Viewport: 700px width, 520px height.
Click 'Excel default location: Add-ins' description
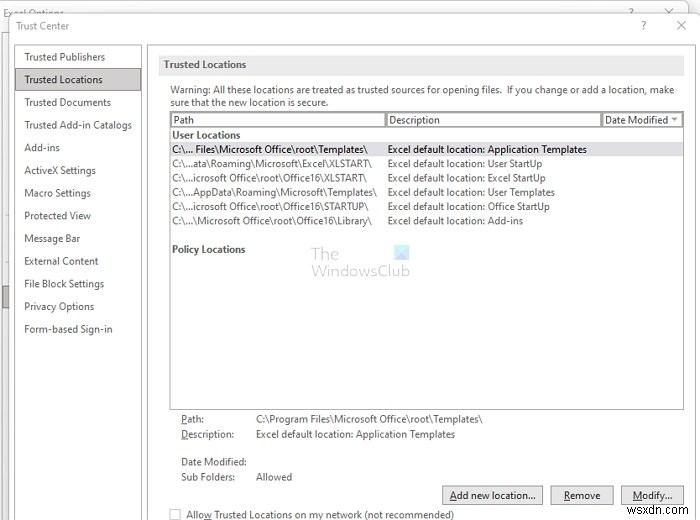click(455, 221)
